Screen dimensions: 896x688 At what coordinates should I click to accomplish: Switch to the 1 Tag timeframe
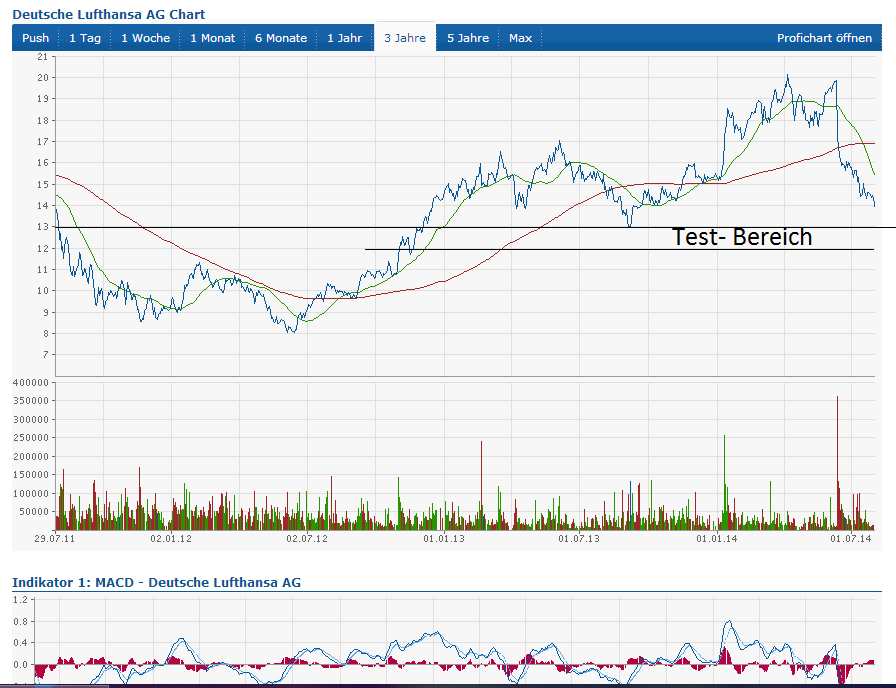coord(85,38)
